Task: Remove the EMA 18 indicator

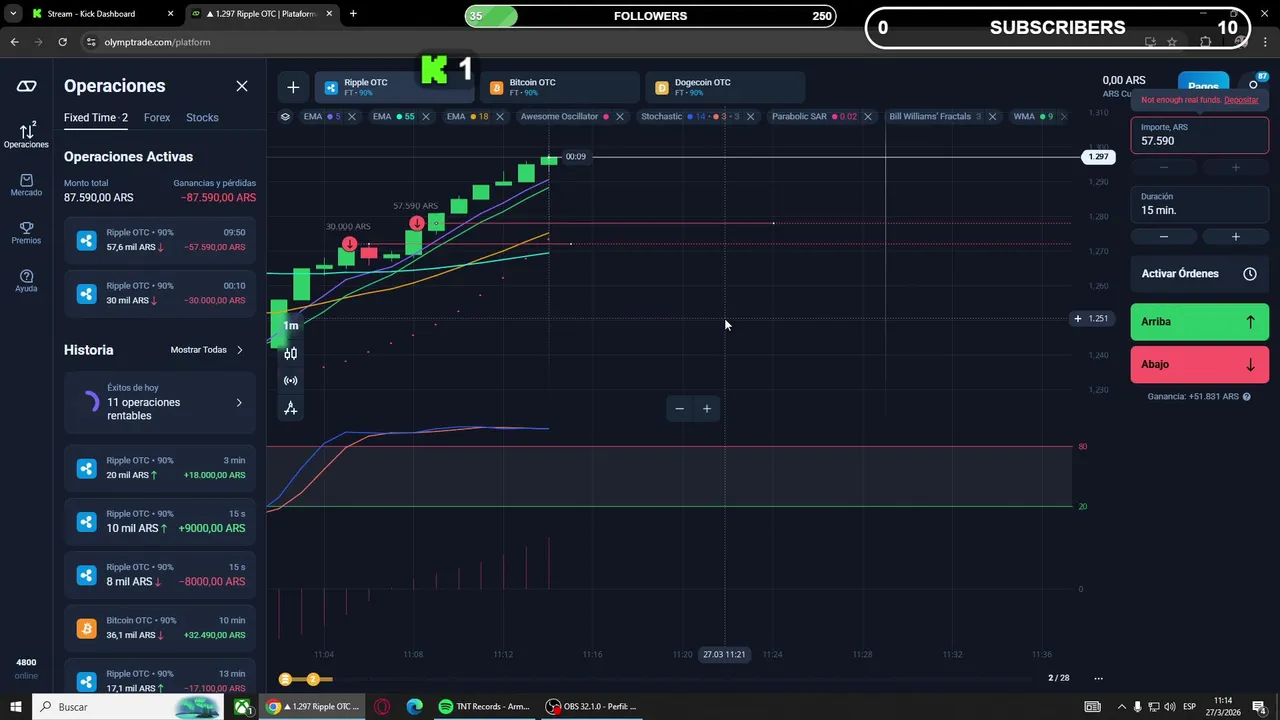Action: 500,116
